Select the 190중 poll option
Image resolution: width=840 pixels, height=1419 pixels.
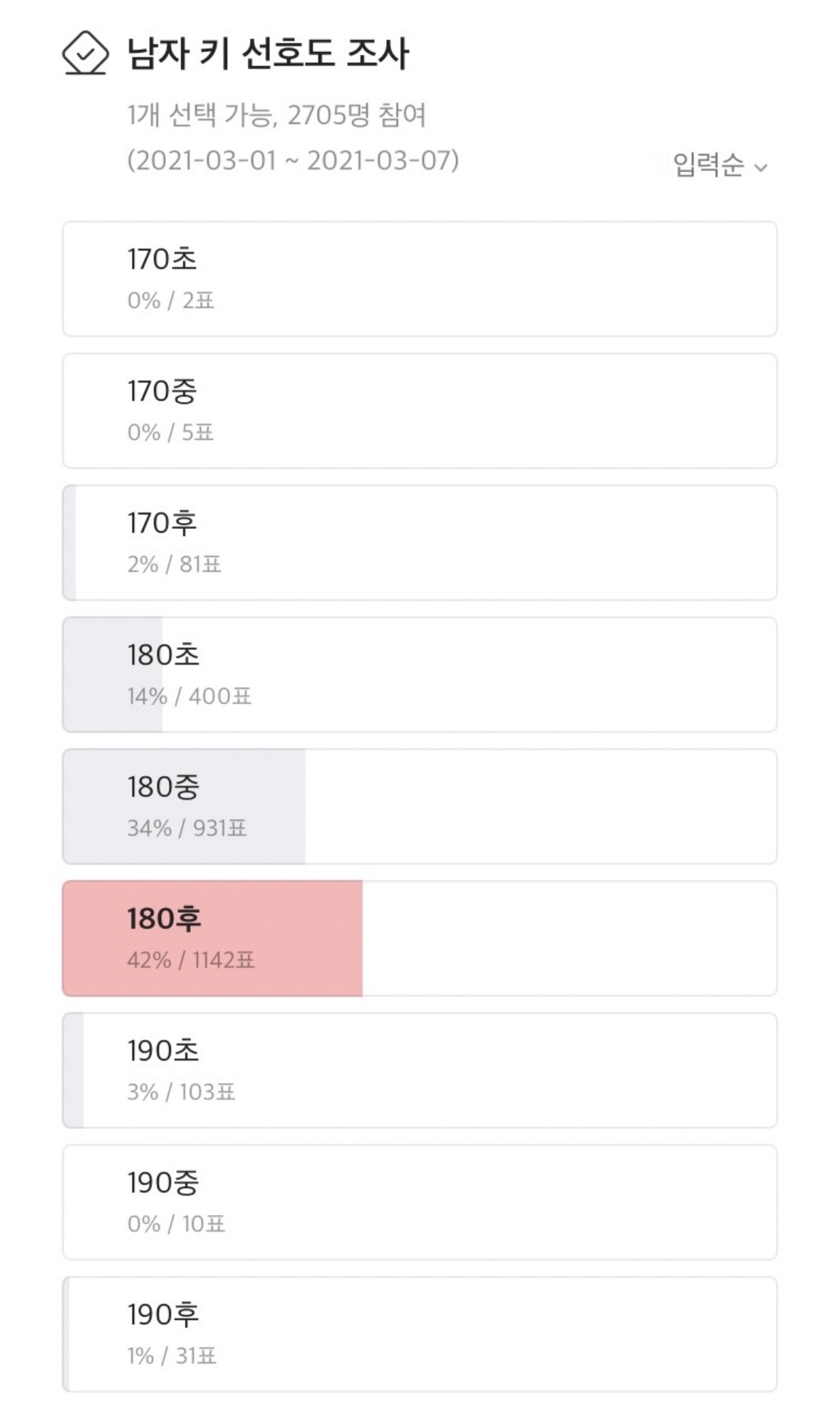[x=419, y=1202]
